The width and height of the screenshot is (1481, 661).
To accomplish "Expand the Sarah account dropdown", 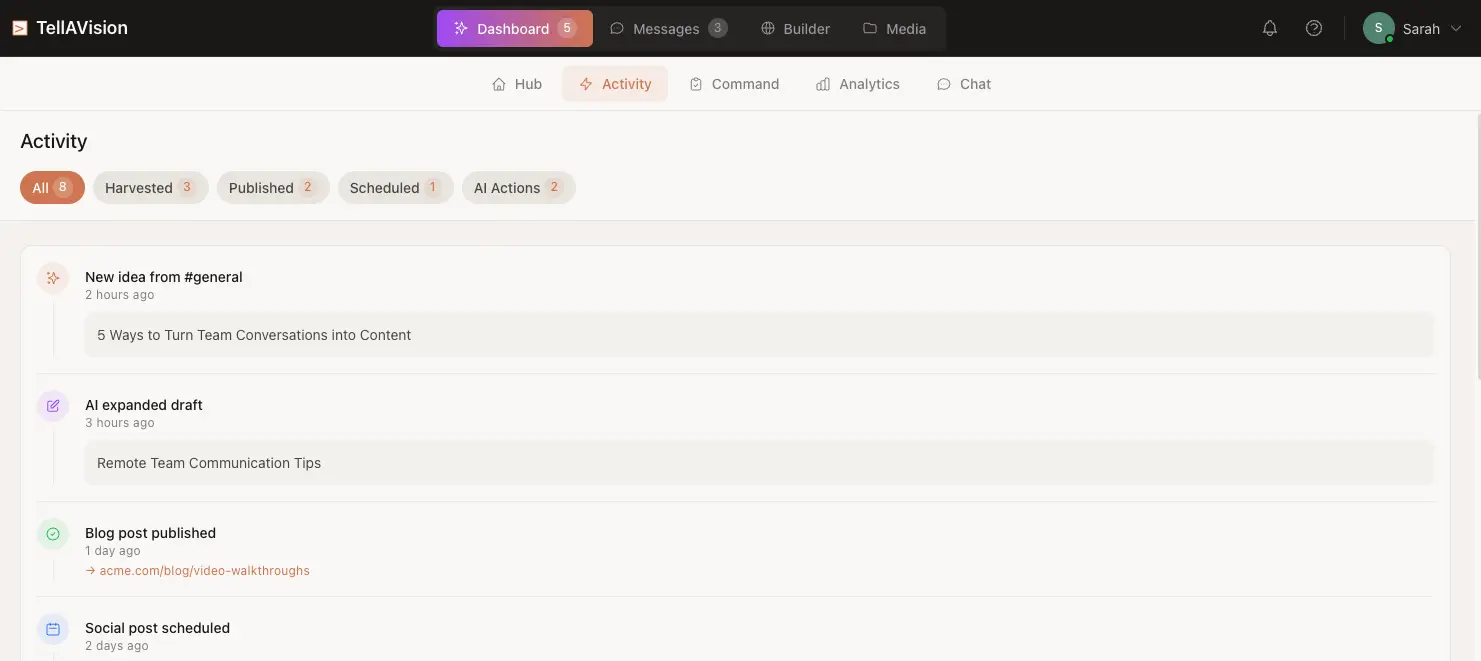I will pyautogui.click(x=1456, y=28).
